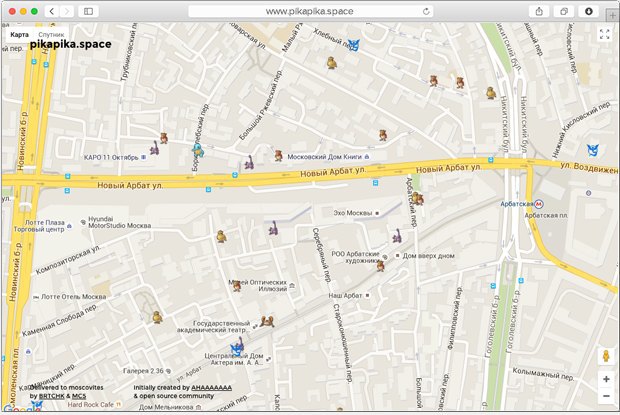Viewport: 620px width, 415px height.
Task: Click the Rattata above Дом вверх дном
Action: [x=397, y=236]
